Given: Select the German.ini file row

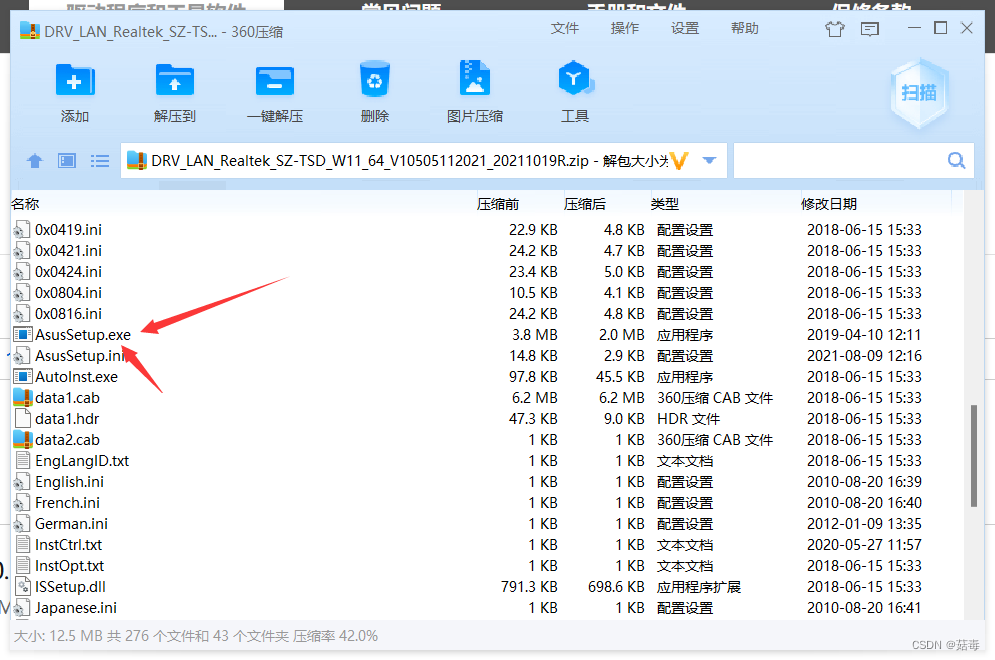Looking at the screenshot, I should click(x=485, y=524).
